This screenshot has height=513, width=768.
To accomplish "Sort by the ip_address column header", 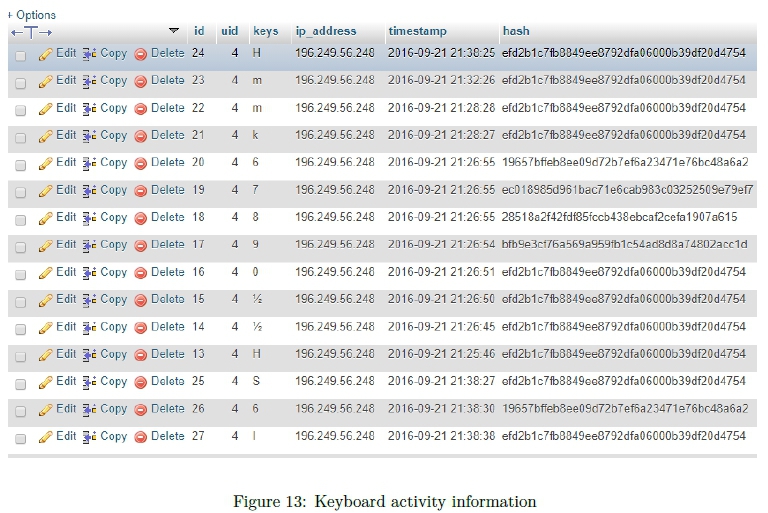I will [x=325, y=31].
